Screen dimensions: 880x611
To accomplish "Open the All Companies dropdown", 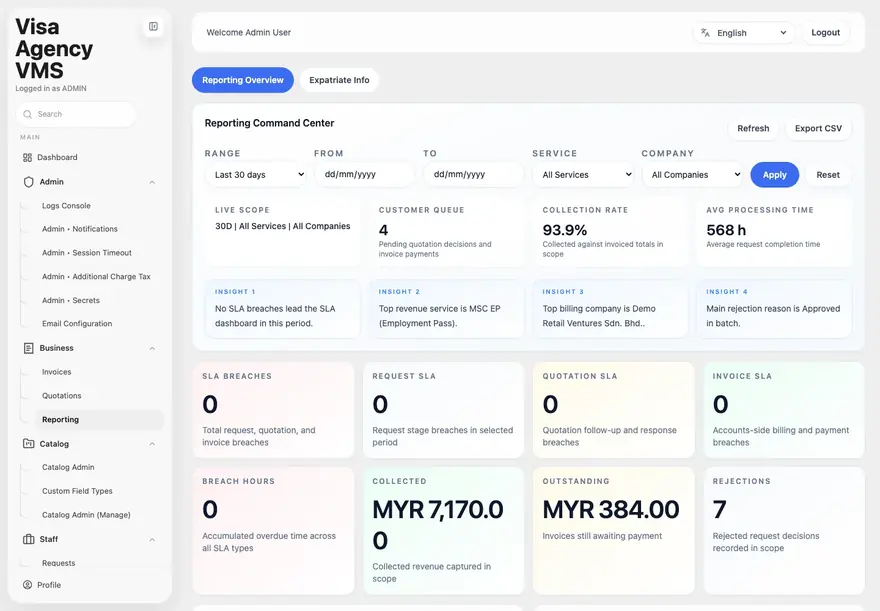I will coord(693,175).
